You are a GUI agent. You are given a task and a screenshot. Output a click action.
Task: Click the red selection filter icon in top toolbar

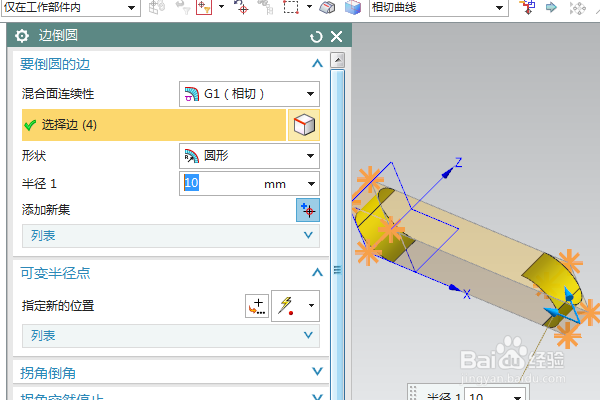[x=204, y=7]
